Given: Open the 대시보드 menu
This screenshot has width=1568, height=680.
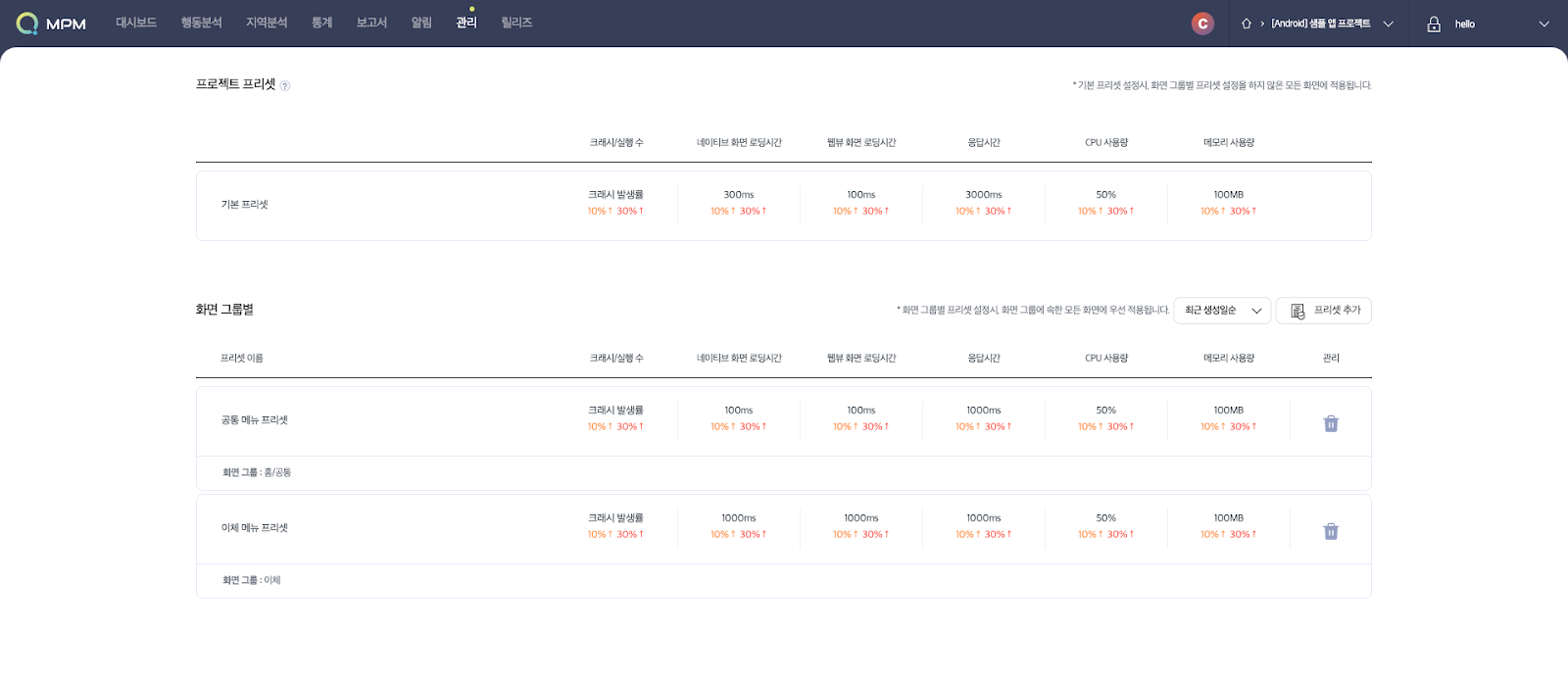Looking at the screenshot, I should click(x=136, y=23).
